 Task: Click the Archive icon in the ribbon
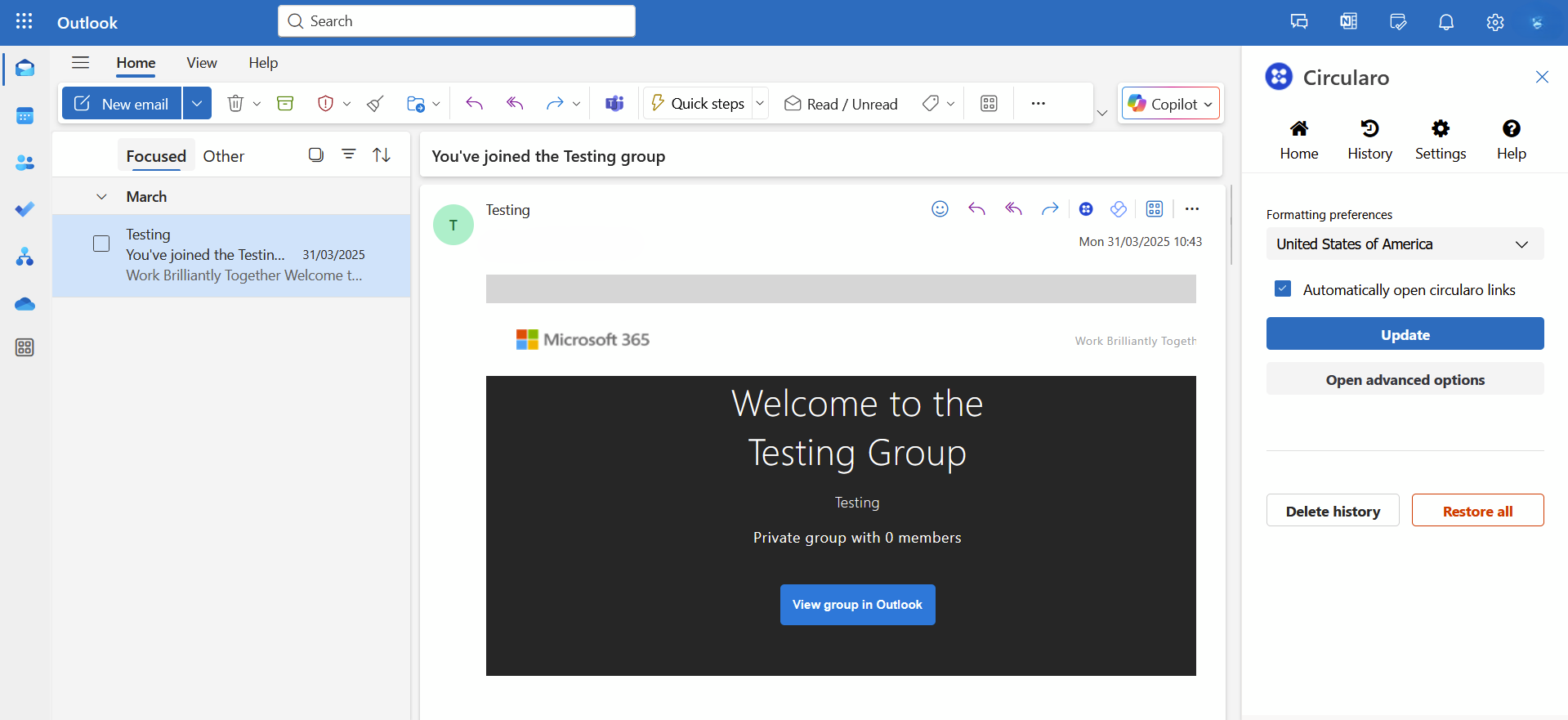click(x=285, y=104)
